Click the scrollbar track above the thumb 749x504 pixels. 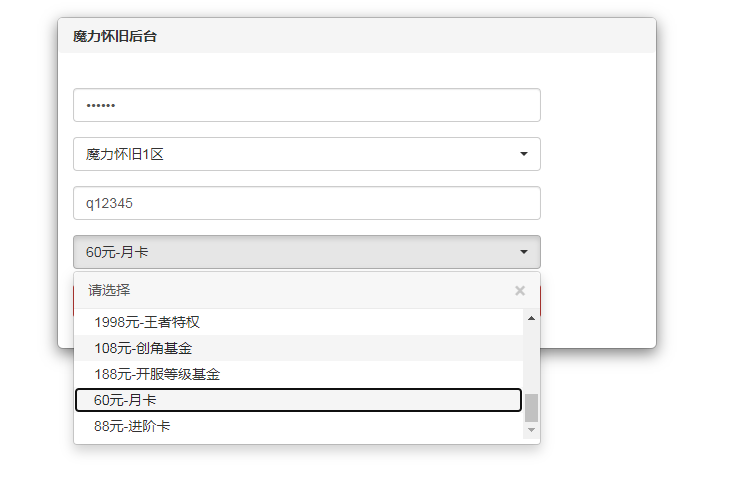[531, 358]
